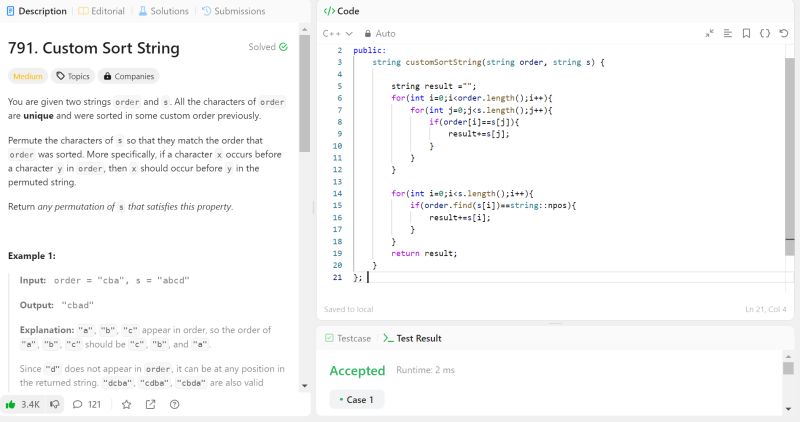Click the share link icon
This screenshot has height=422, width=800.
pos(151,404)
